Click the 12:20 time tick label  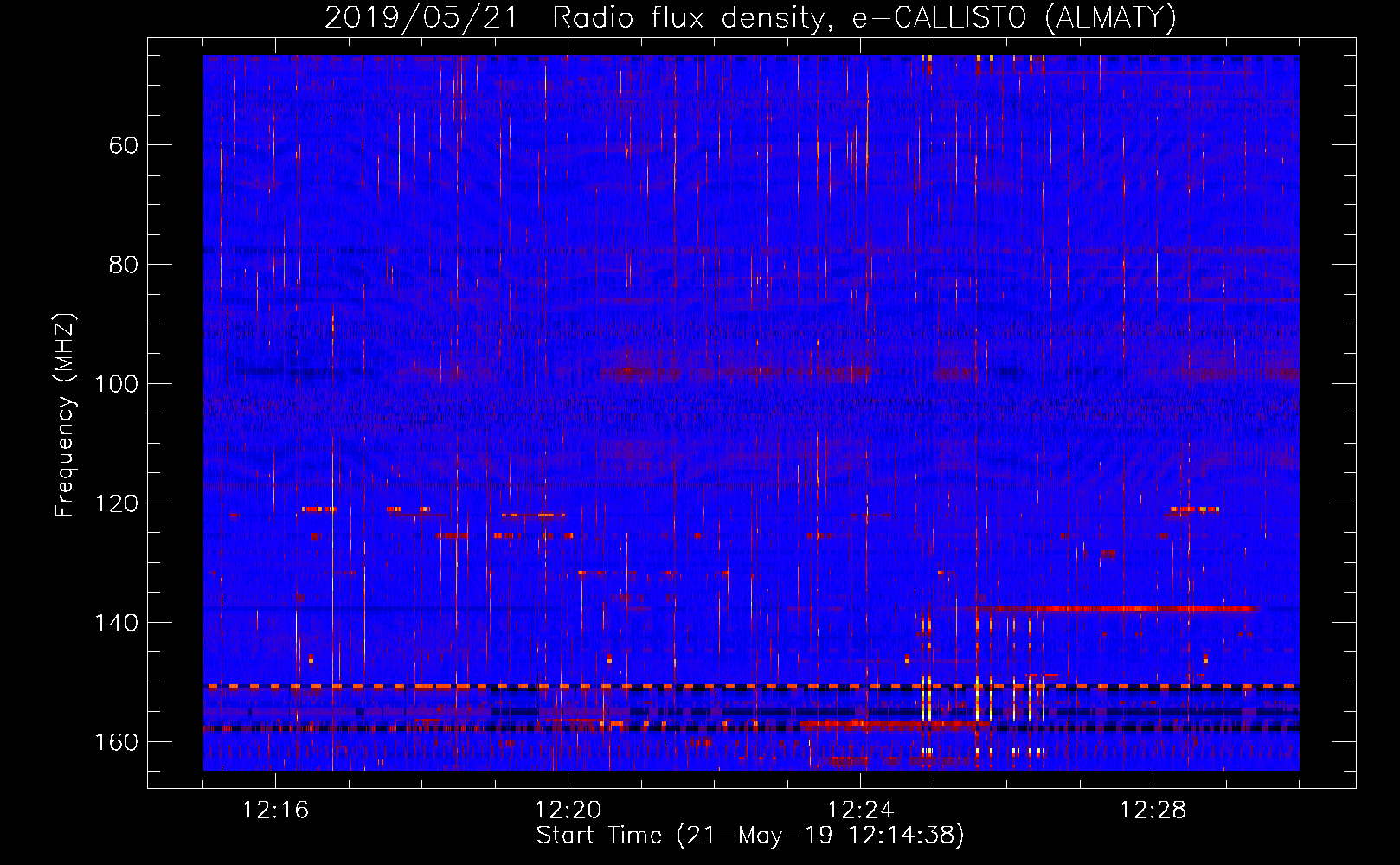coord(568,811)
